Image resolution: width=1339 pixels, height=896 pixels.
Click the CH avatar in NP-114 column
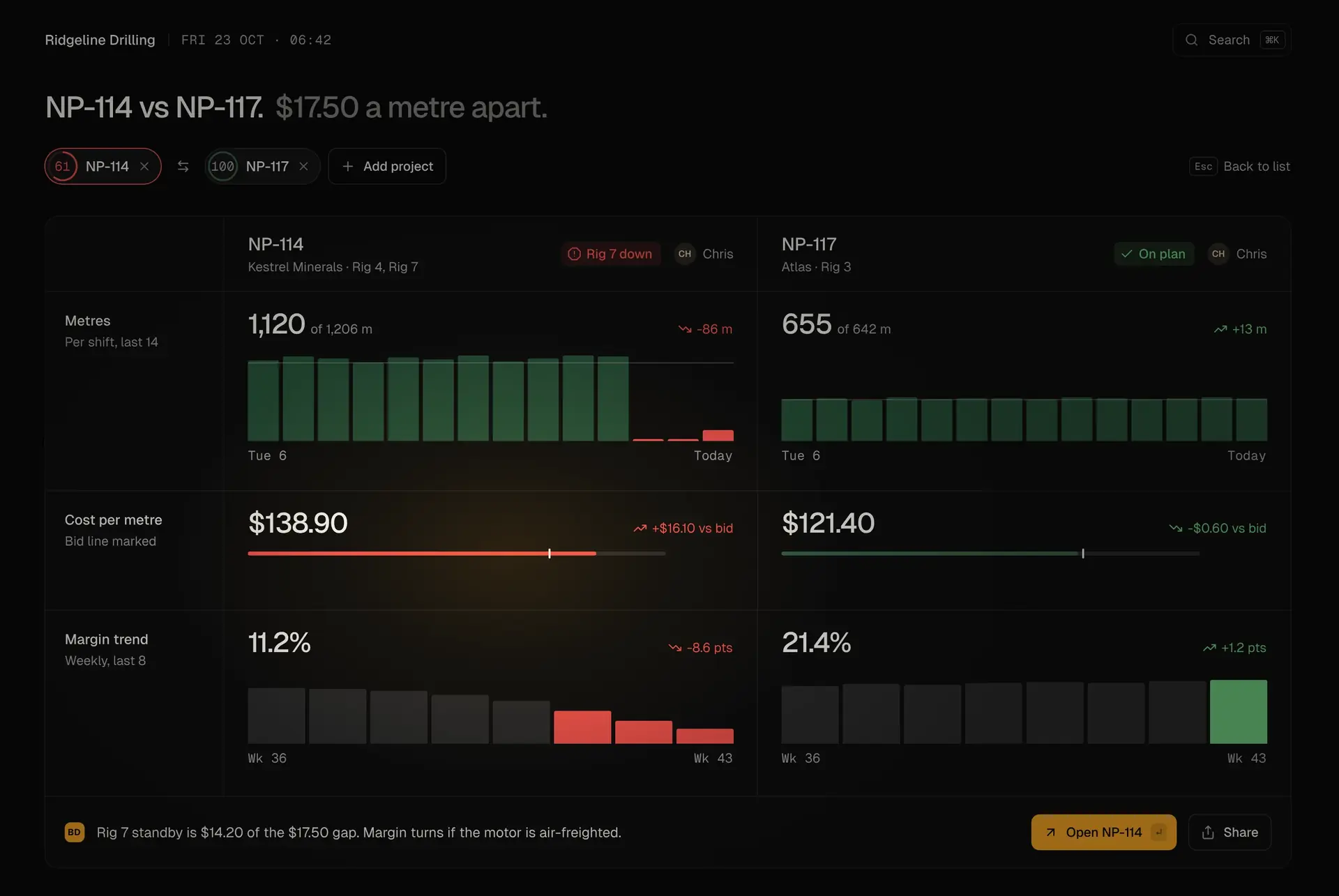[685, 254]
